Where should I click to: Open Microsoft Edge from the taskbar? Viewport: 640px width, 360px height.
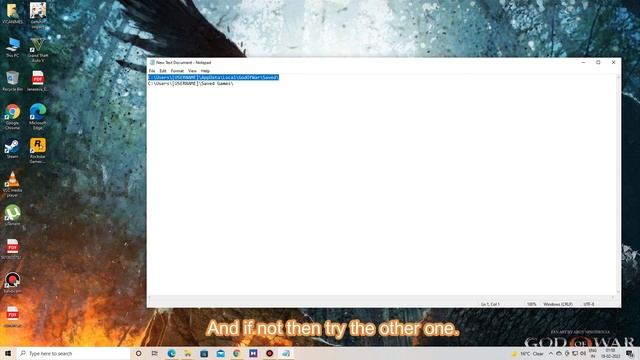[x=171, y=353]
